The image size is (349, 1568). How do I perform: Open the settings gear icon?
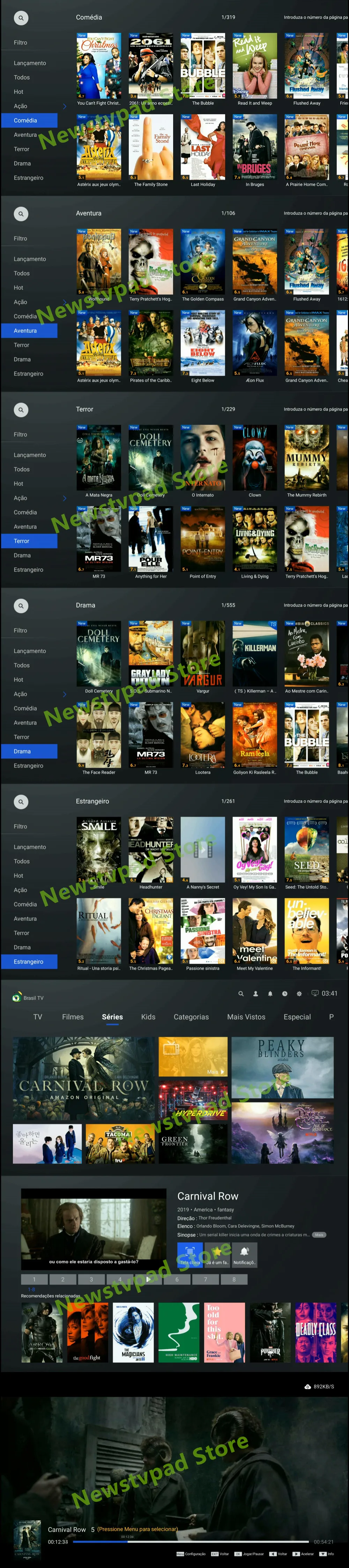pos(299,993)
